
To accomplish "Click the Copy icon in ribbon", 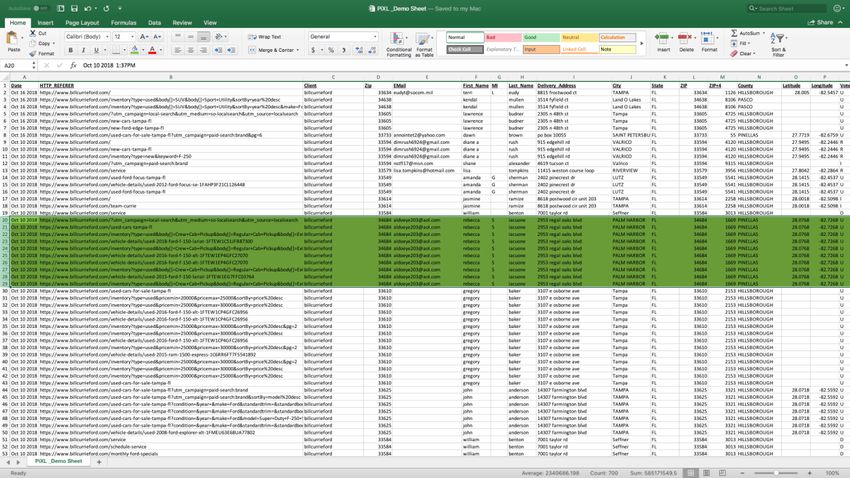I will (33, 43).
